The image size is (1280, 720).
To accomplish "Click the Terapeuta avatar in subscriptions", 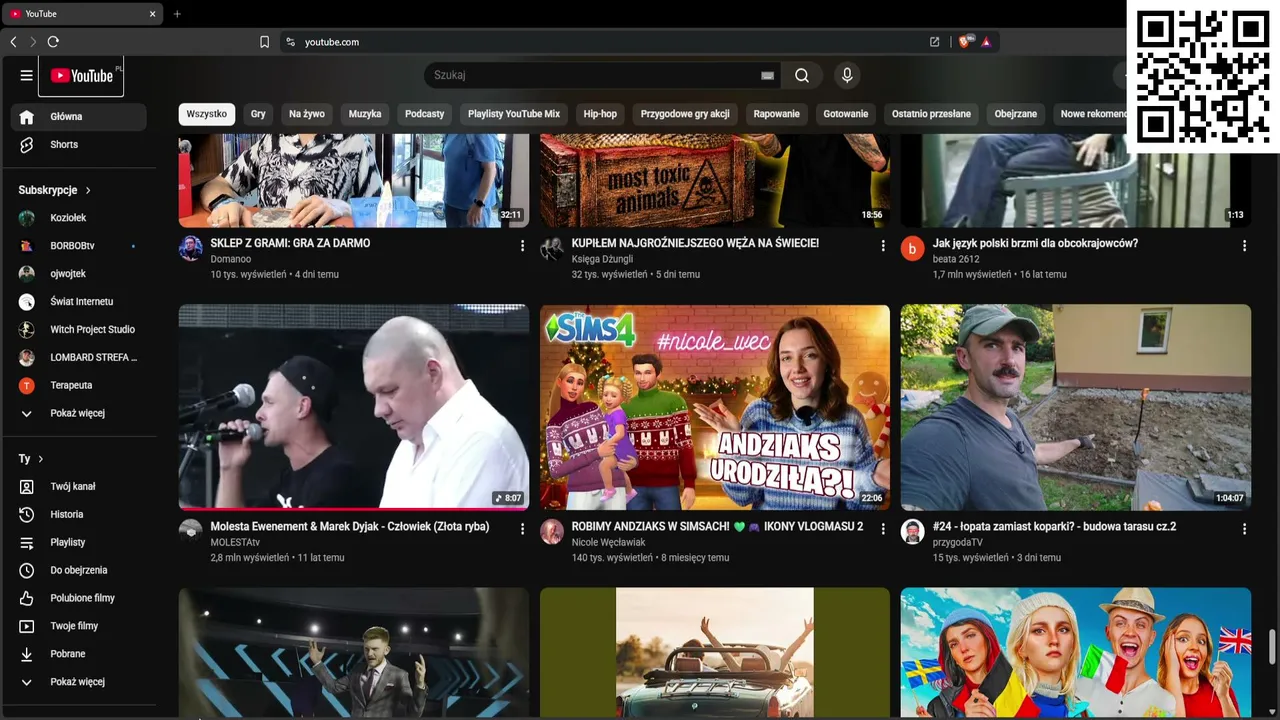I will point(27,386).
